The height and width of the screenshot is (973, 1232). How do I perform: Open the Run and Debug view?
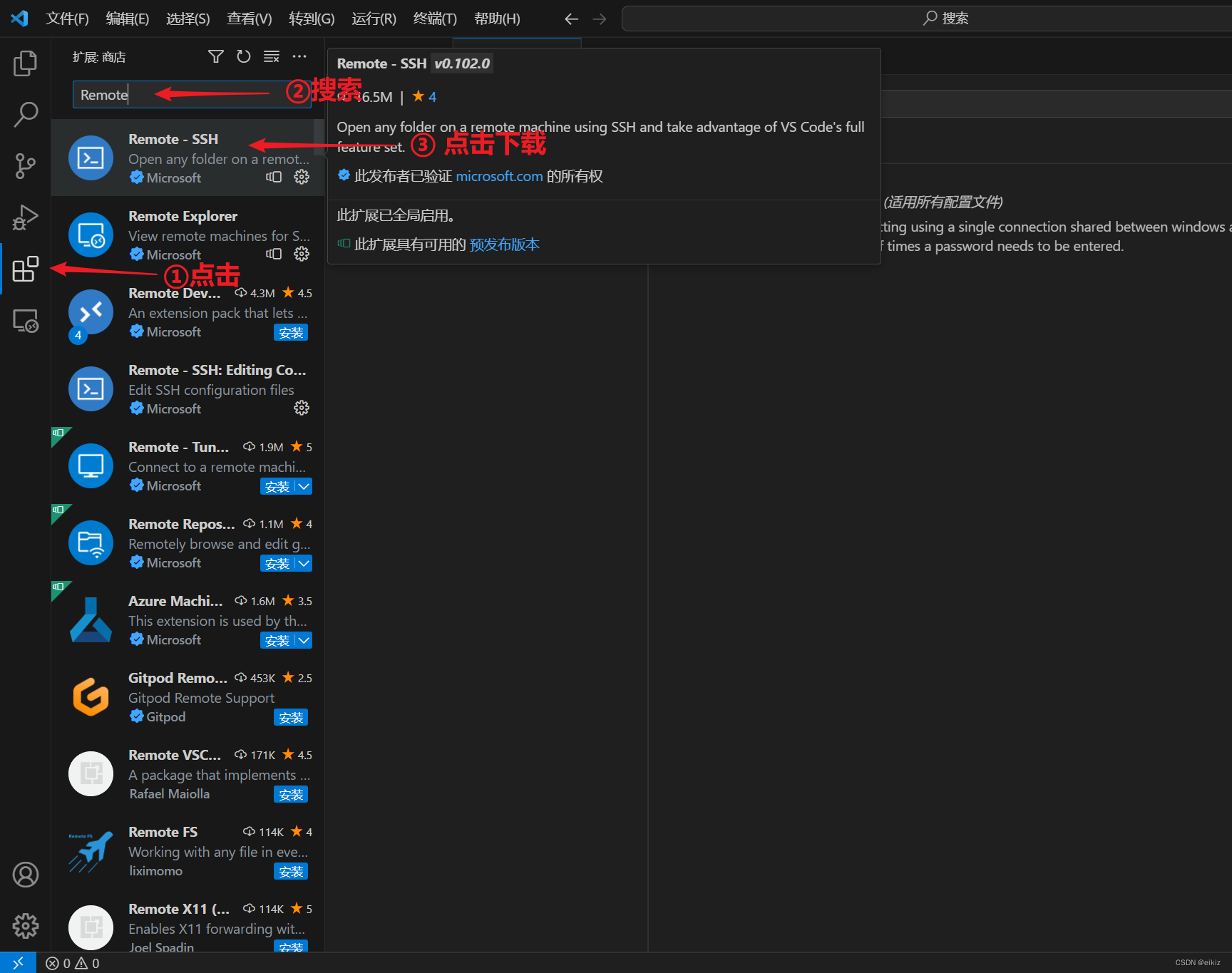(25, 217)
